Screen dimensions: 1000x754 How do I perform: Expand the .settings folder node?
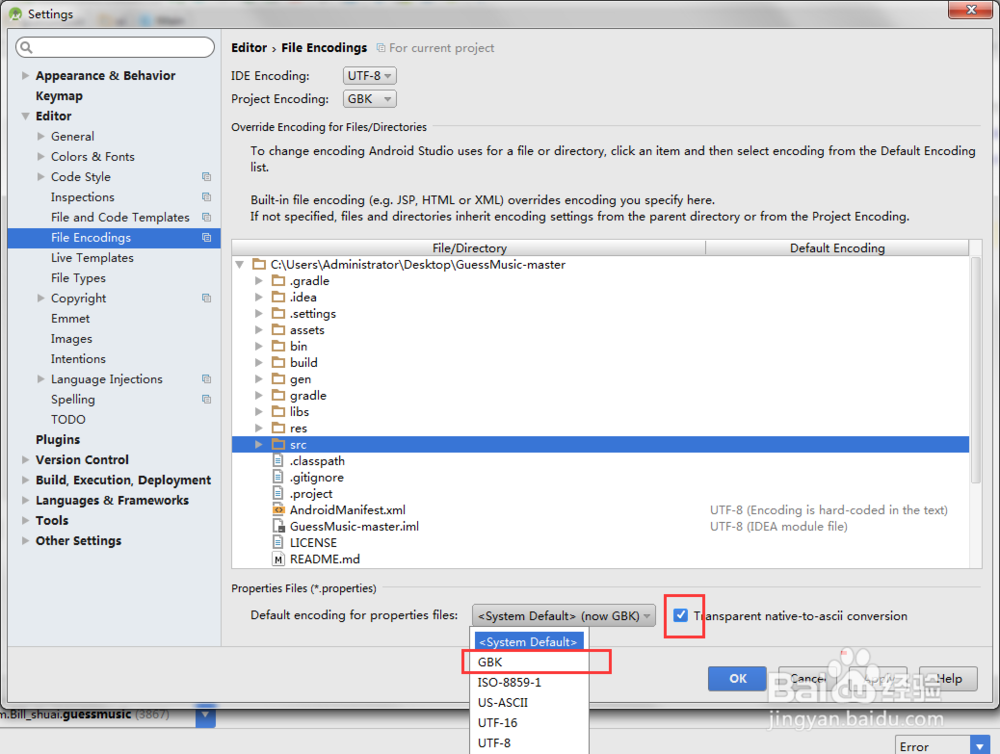[x=258, y=313]
